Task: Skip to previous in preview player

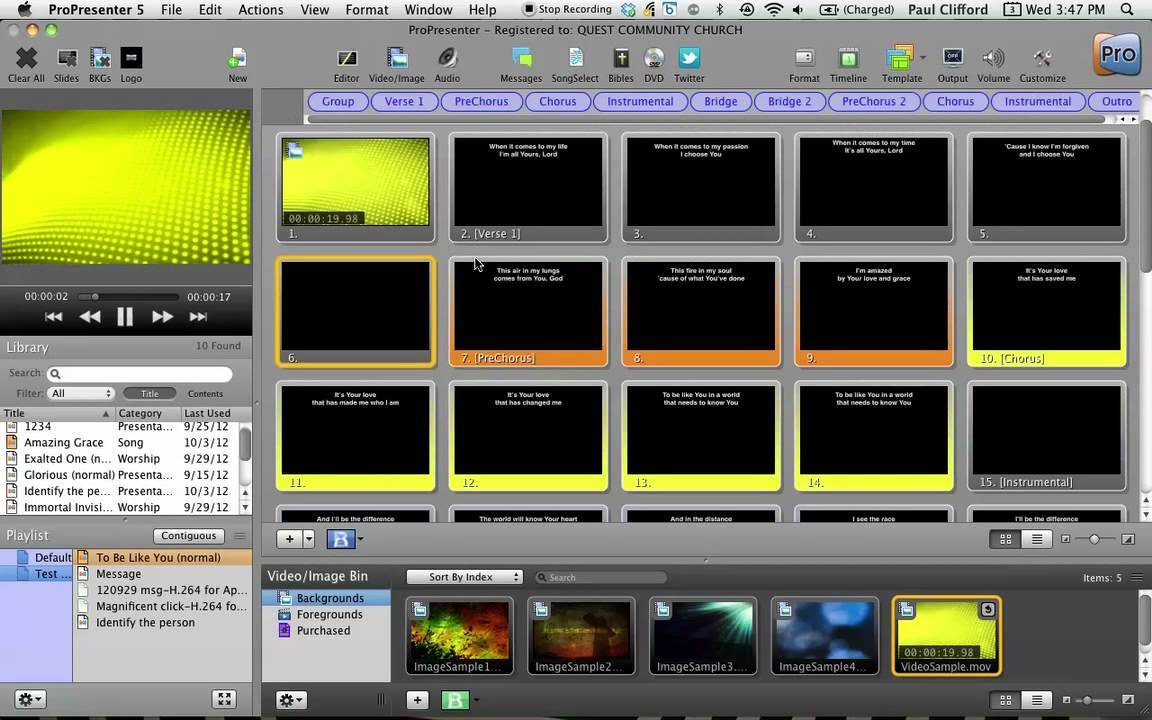Action: point(54,317)
